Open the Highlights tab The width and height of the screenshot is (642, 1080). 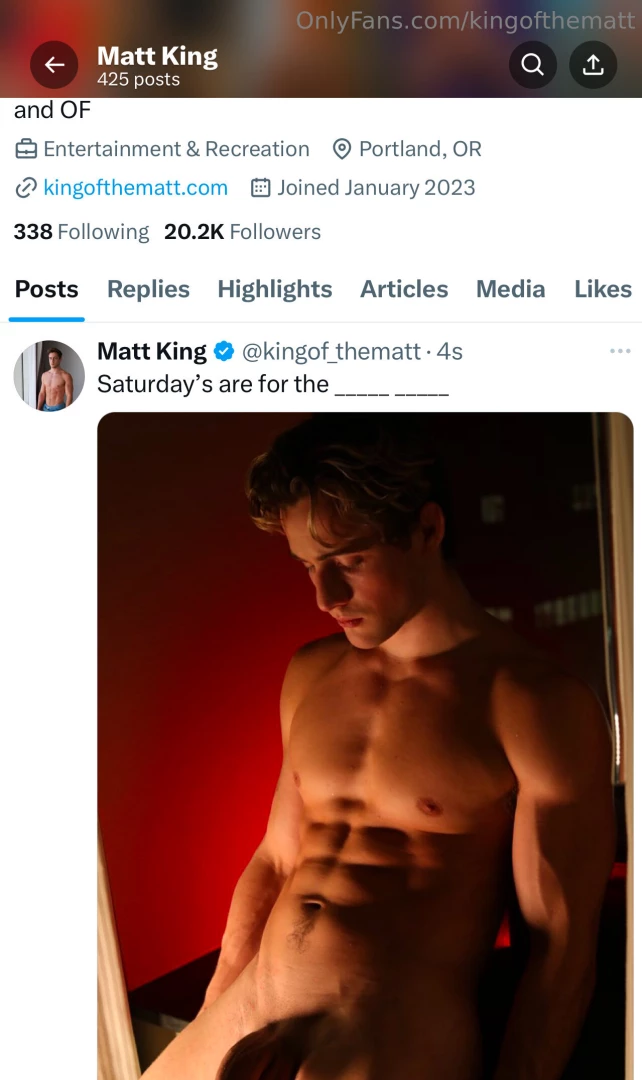coord(274,290)
